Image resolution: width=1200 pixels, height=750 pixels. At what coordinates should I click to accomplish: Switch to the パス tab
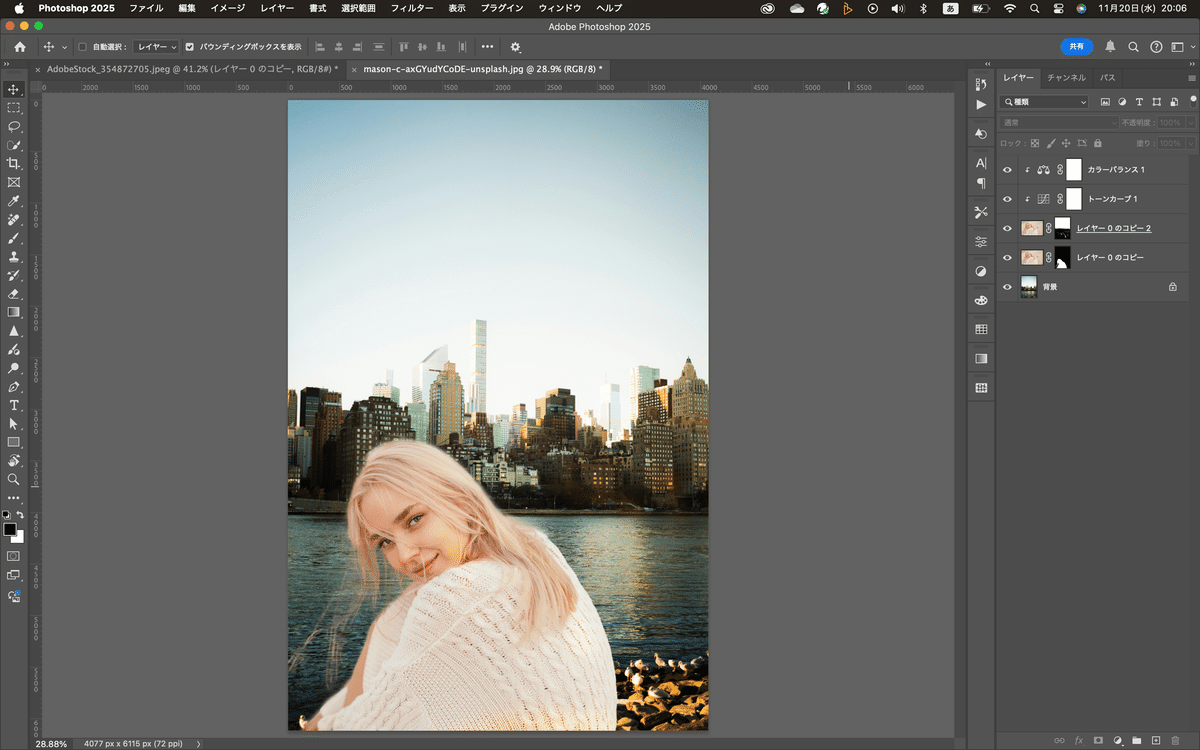[1108, 77]
